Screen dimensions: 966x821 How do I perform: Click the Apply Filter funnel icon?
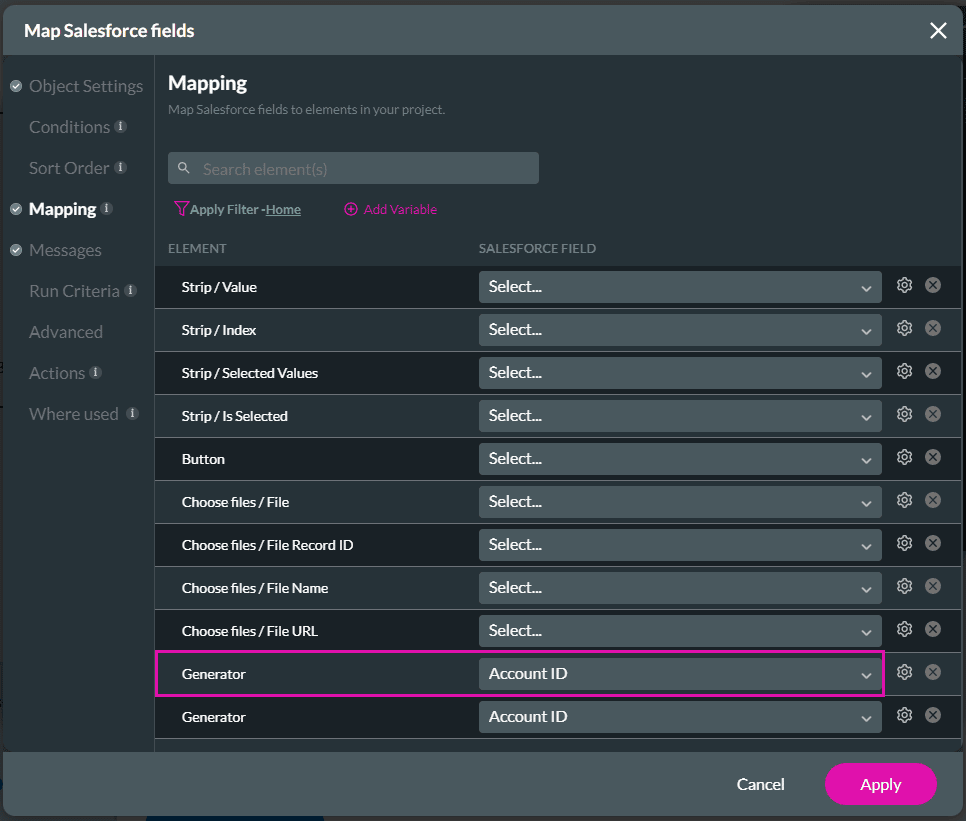click(x=181, y=209)
